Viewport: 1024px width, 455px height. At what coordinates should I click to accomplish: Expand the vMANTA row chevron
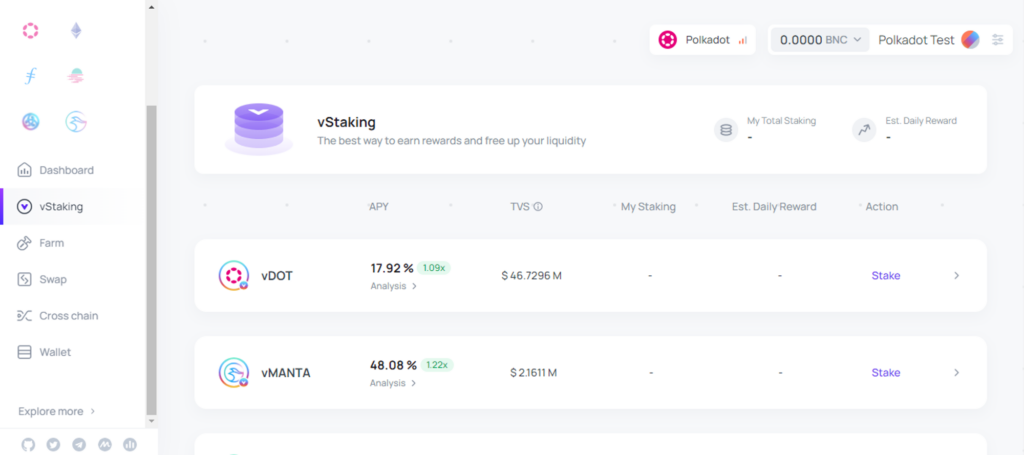point(957,373)
